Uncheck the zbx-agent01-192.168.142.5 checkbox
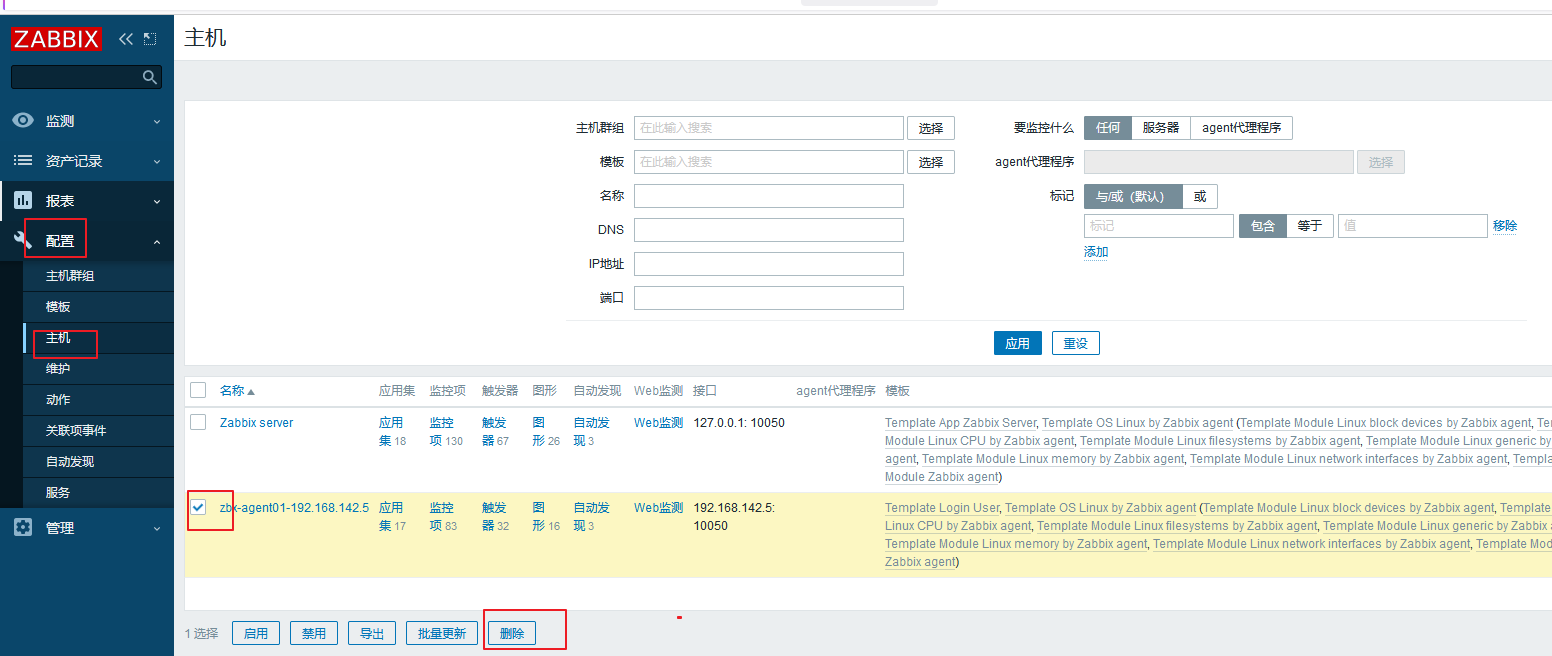Viewport: 1552px width, 656px height. click(x=198, y=507)
